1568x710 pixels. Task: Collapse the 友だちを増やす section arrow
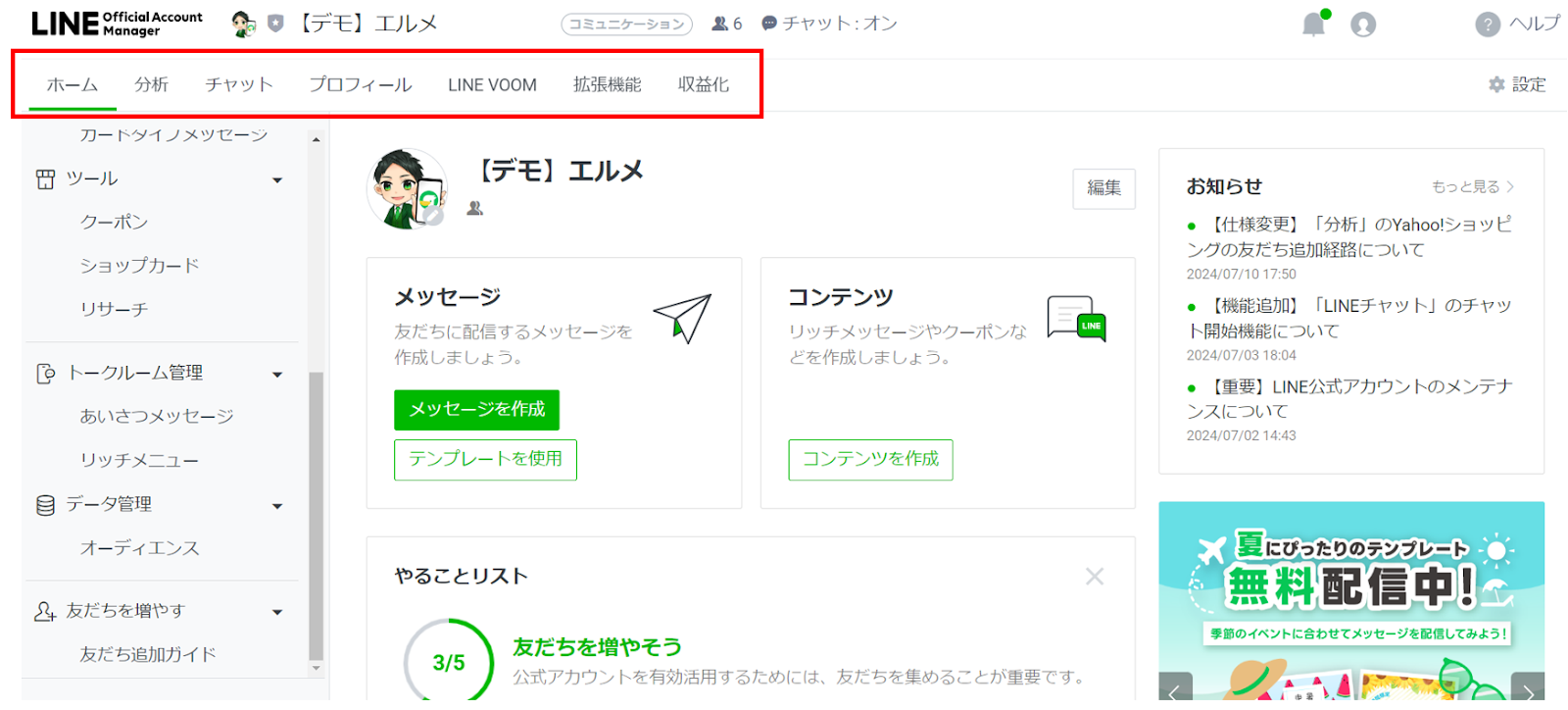[277, 613]
